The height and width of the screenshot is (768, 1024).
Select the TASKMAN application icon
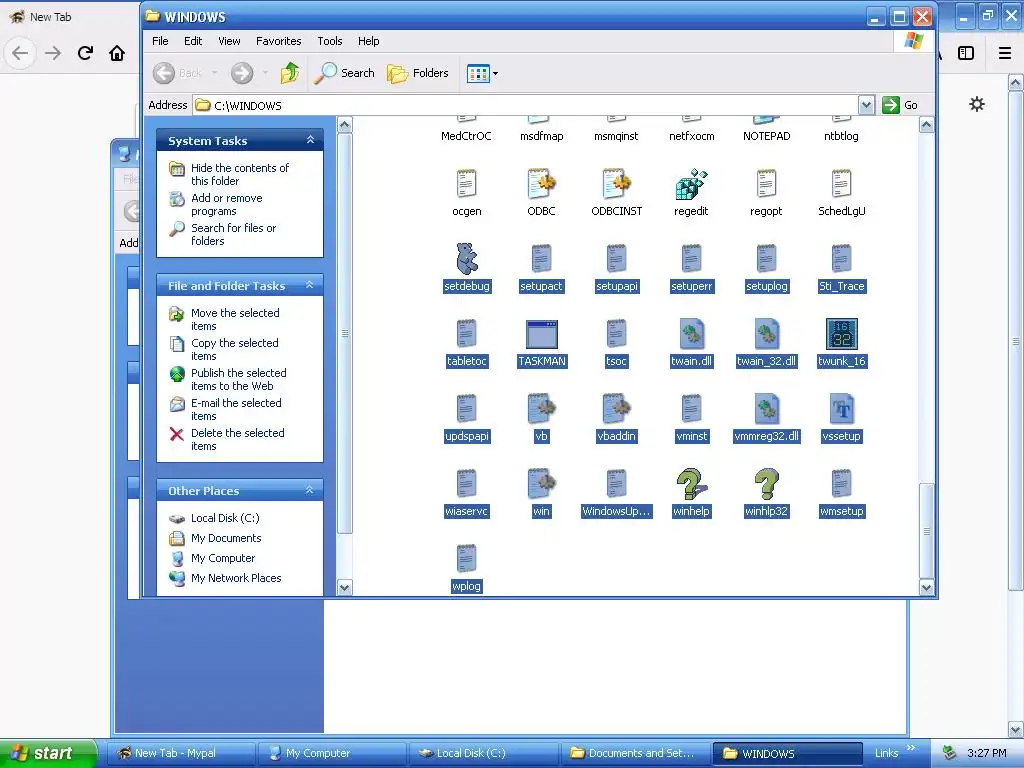[541, 334]
